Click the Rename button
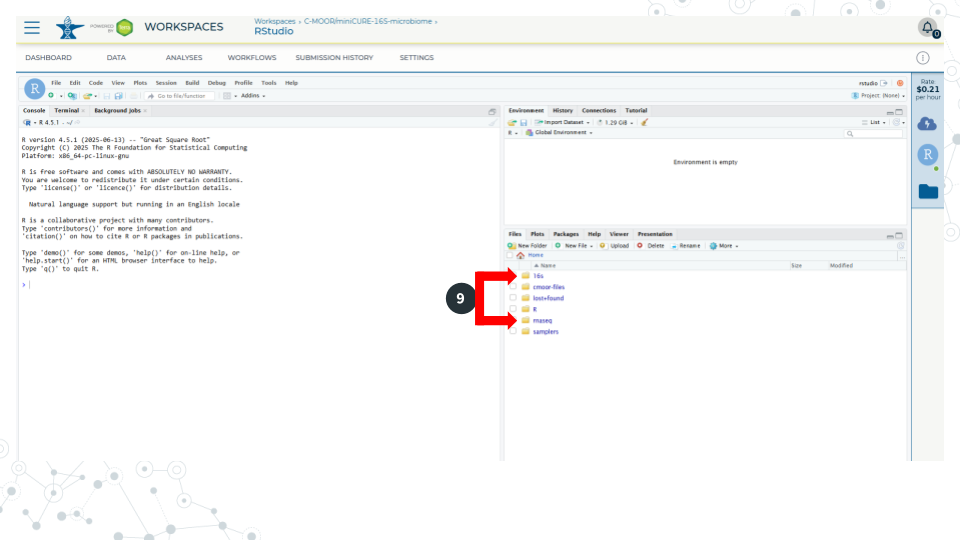This screenshot has height=540, width=960. point(685,246)
